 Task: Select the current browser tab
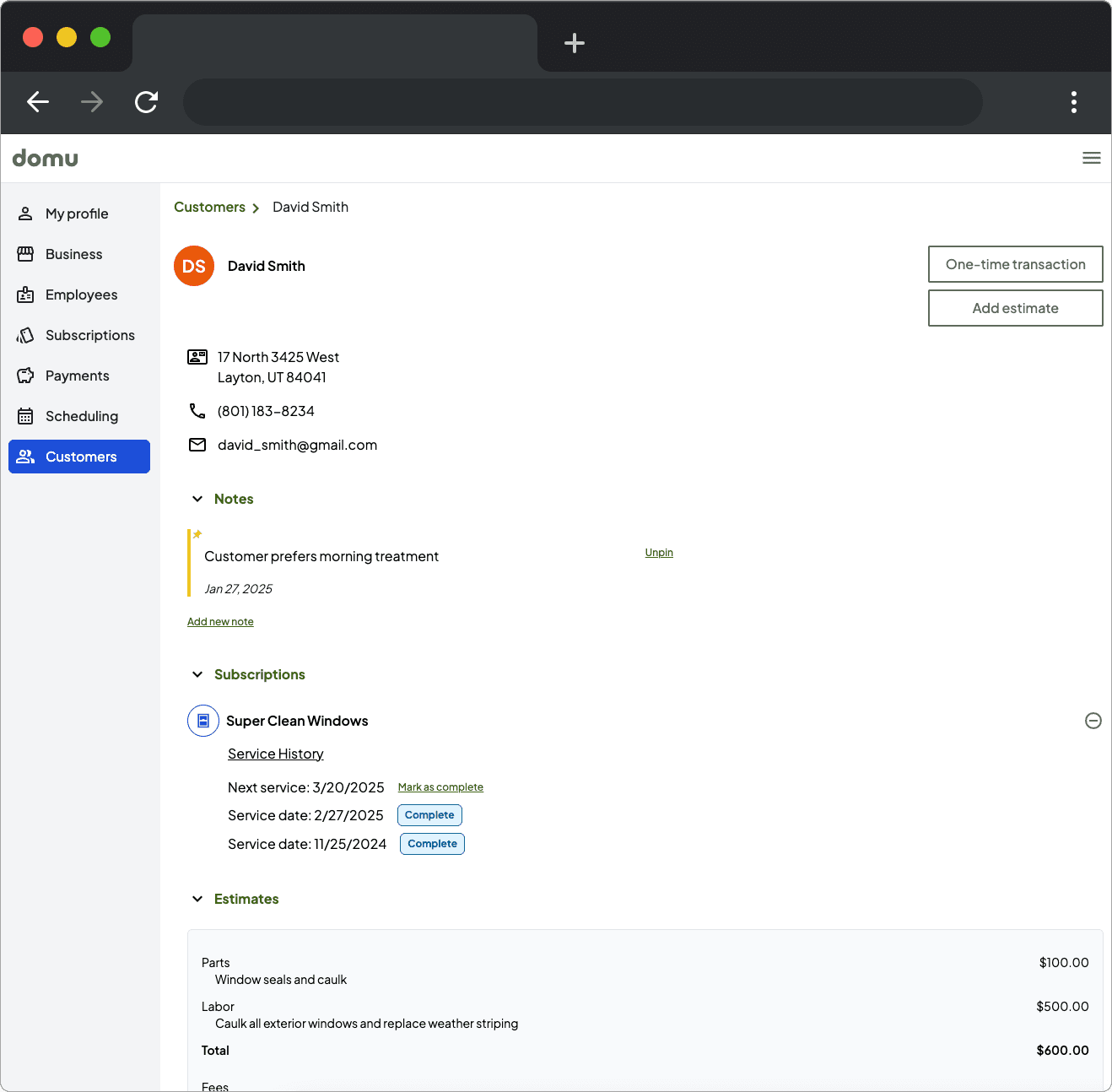click(x=335, y=43)
